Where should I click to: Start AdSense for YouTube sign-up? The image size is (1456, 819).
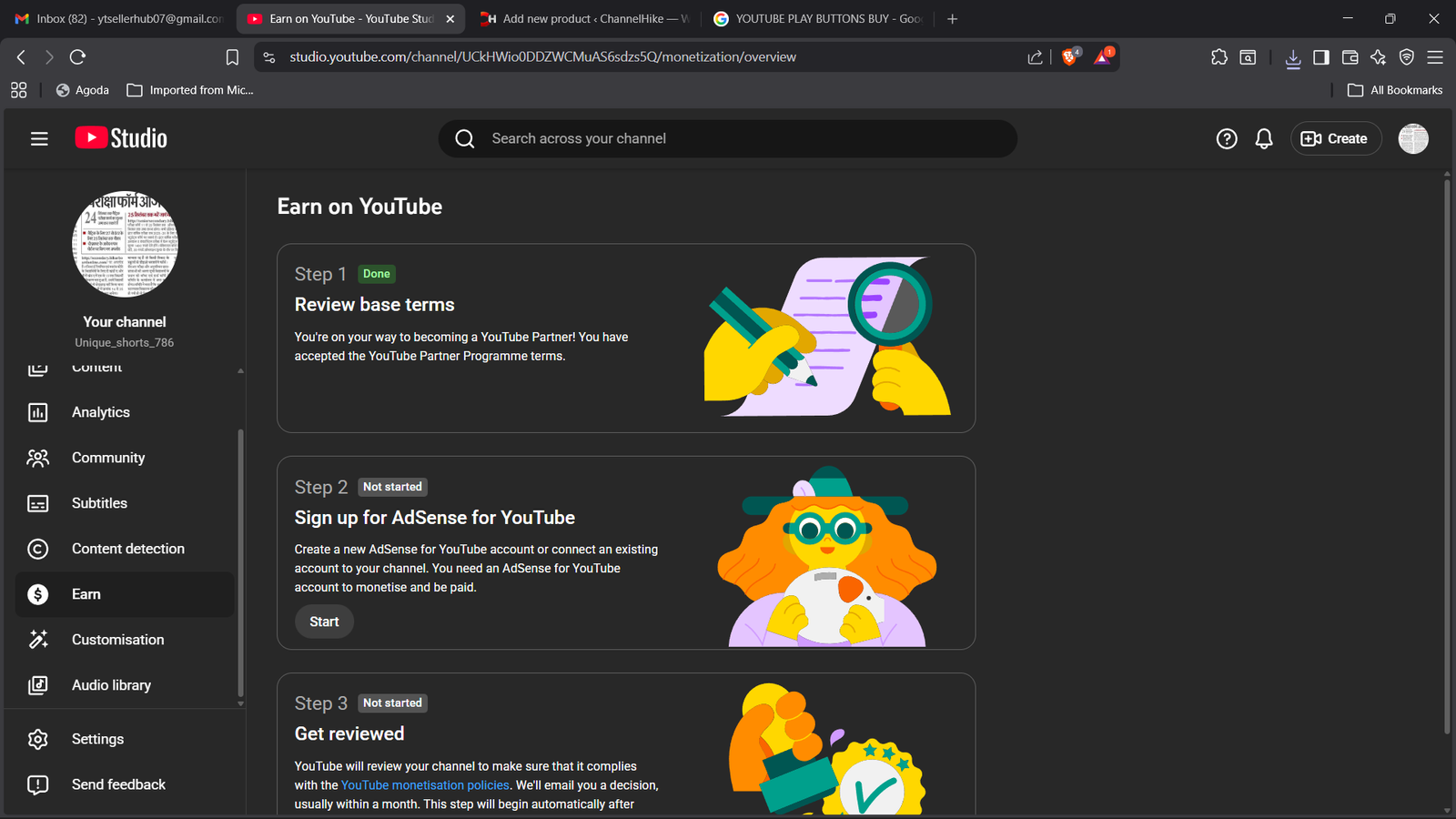(324, 622)
